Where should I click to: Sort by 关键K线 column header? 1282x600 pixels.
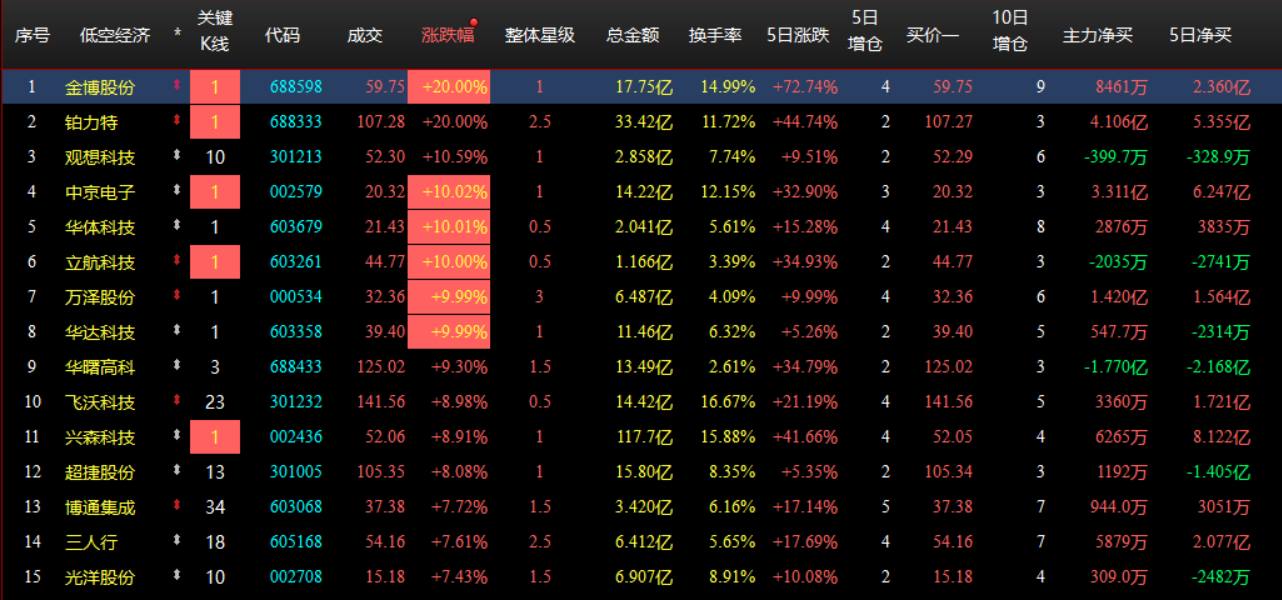coord(214,31)
